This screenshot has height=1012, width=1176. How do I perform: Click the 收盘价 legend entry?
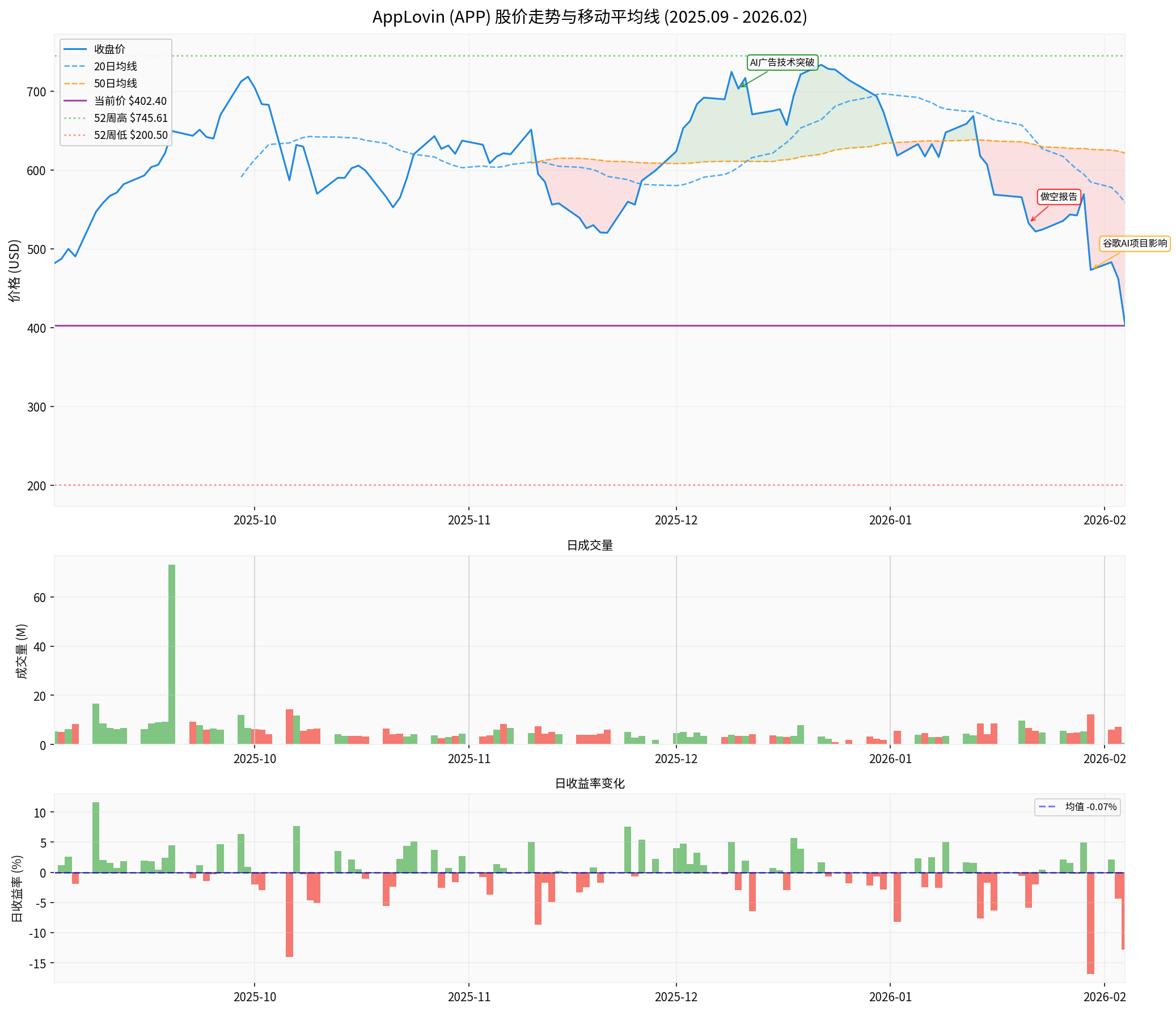pyautogui.click(x=109, y=49)
